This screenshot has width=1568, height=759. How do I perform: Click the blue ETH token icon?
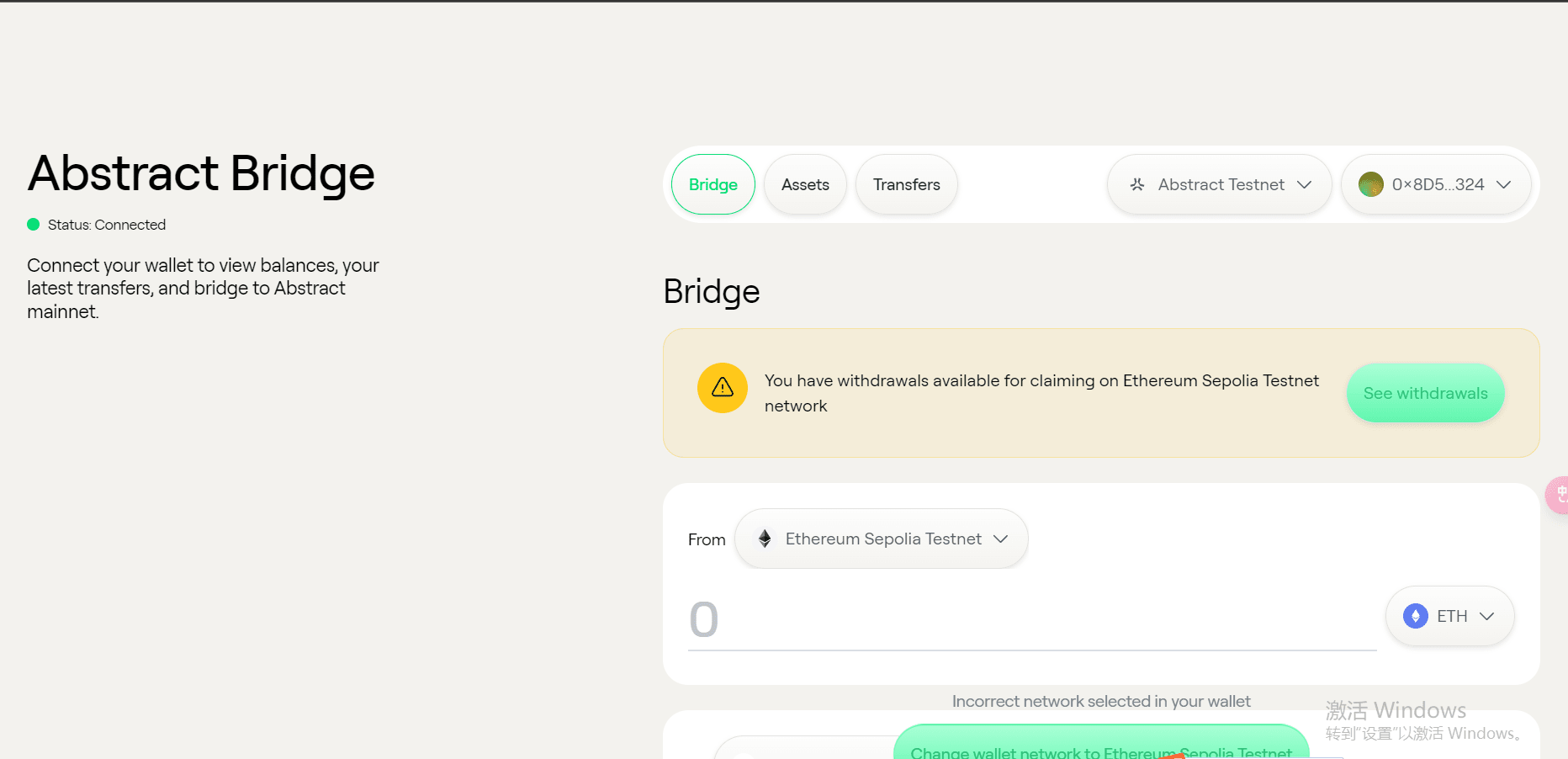click(1416, 616)
